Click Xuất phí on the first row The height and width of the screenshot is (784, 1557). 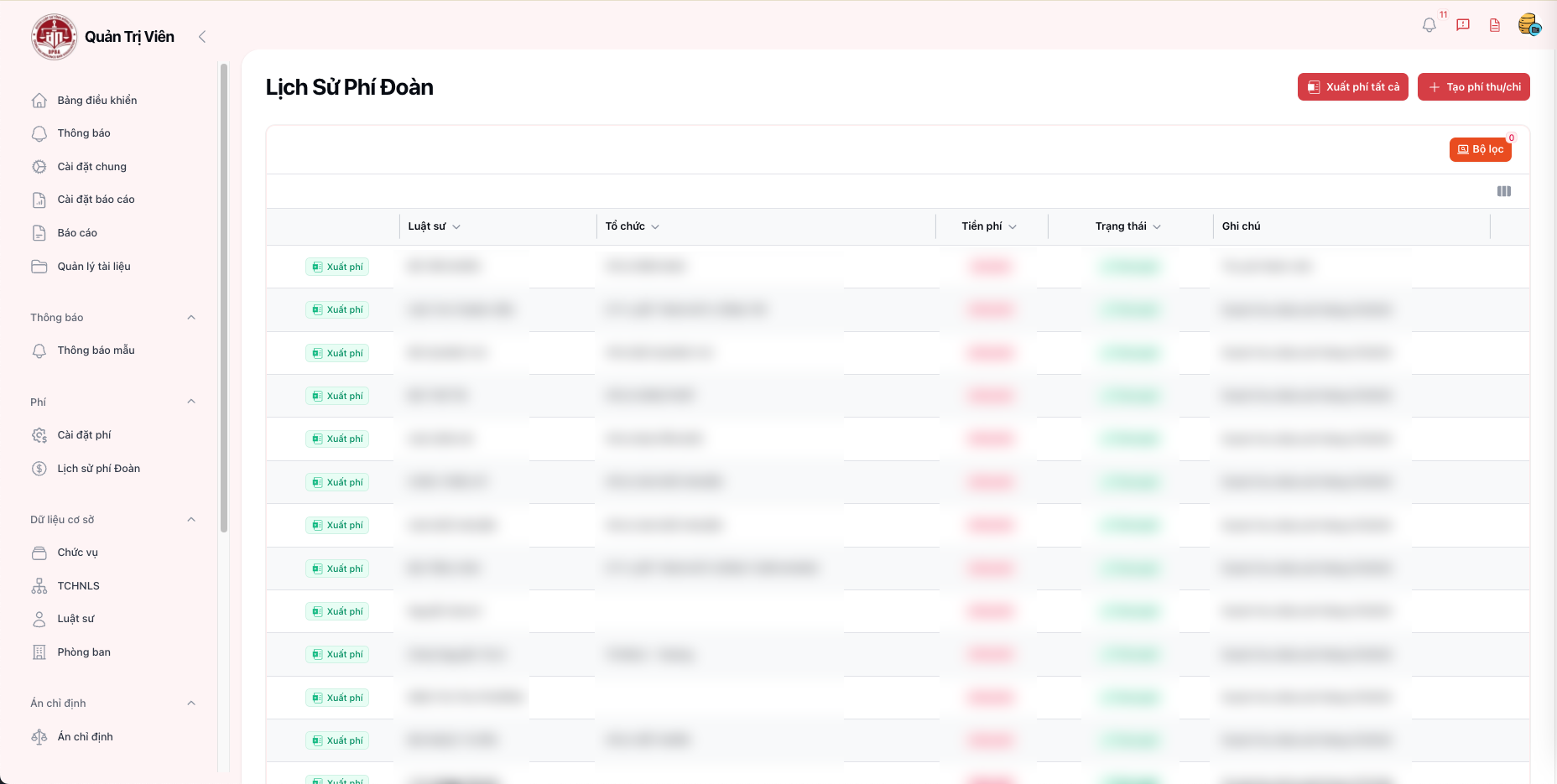[x=337, y=267]
